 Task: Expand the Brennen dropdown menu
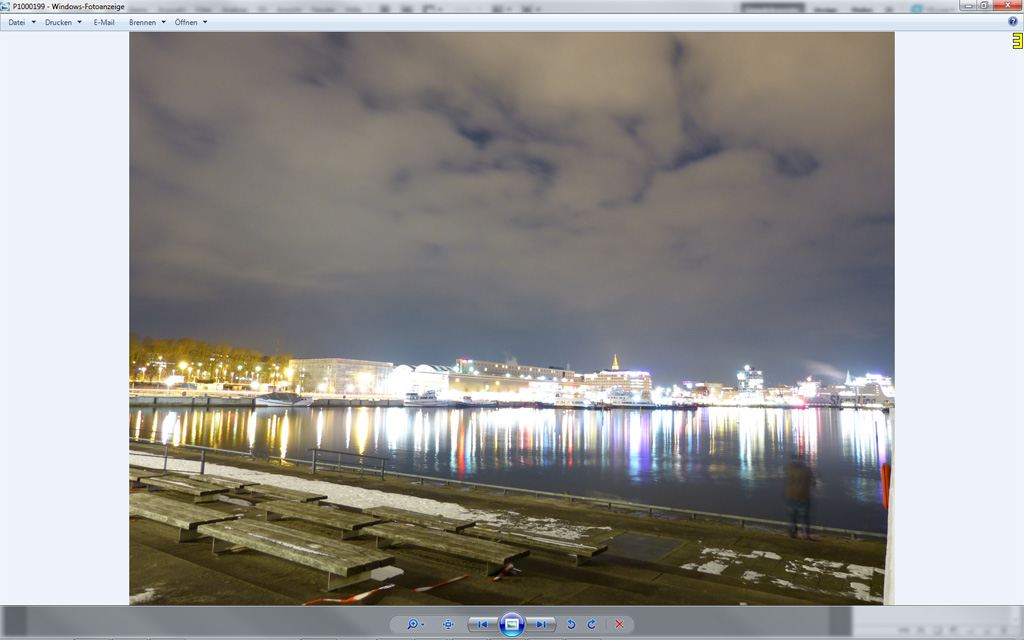pos(147,22)
